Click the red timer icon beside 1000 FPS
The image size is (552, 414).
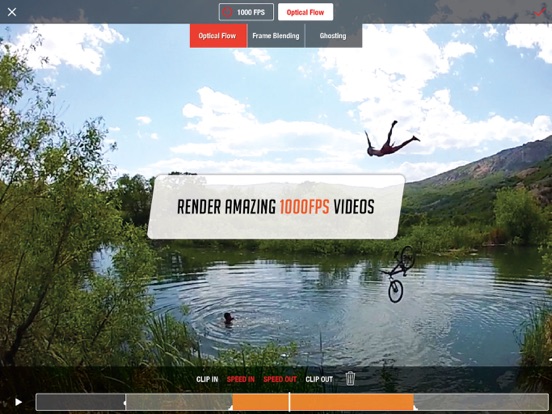tap(227, 12)
